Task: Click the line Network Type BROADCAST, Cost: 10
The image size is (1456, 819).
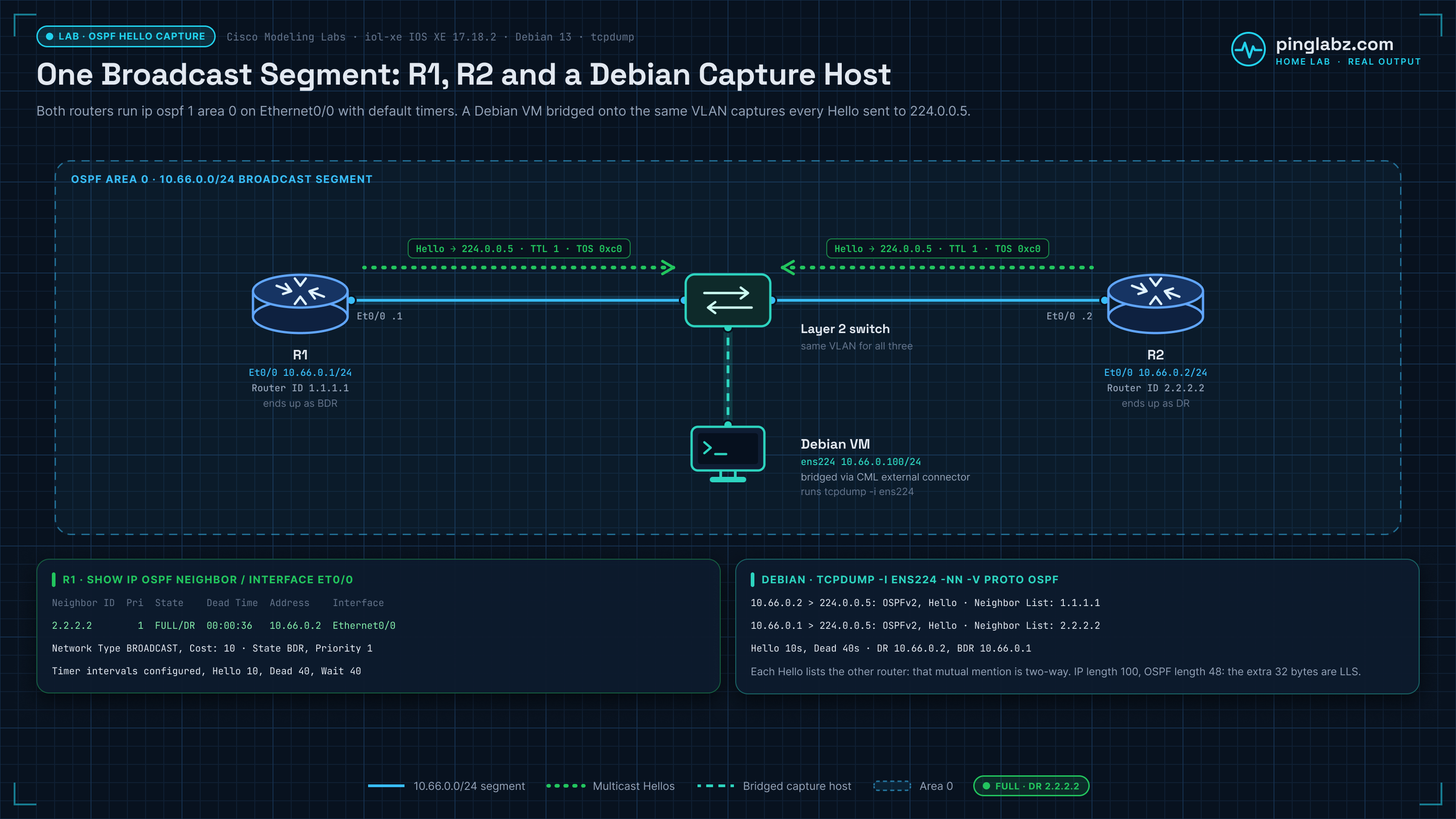Action: click(212, 648)
